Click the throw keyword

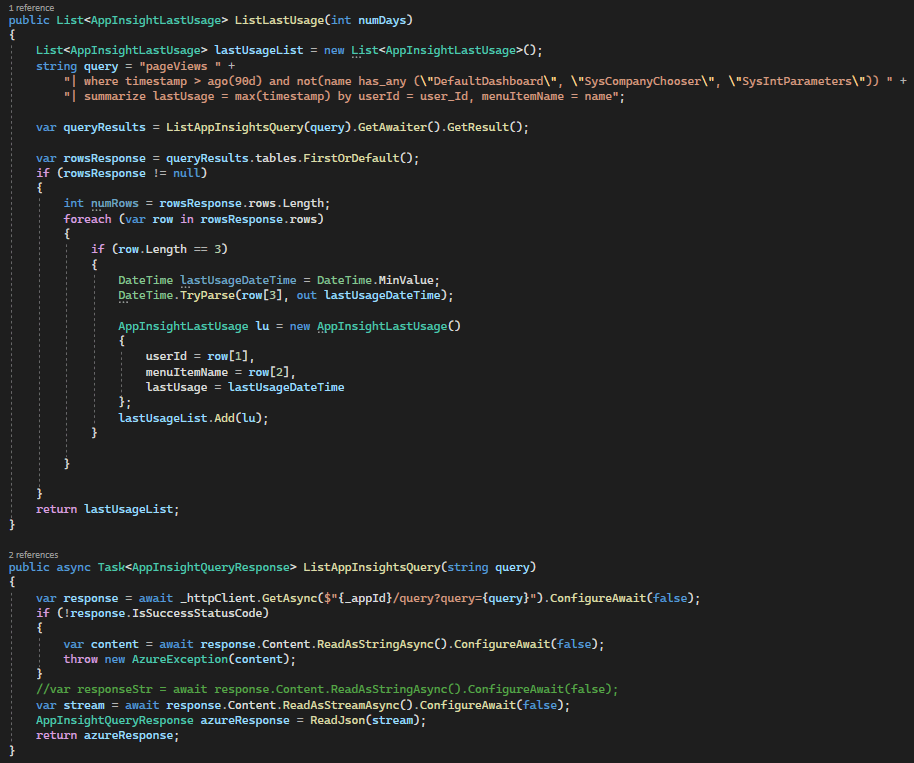80,660
